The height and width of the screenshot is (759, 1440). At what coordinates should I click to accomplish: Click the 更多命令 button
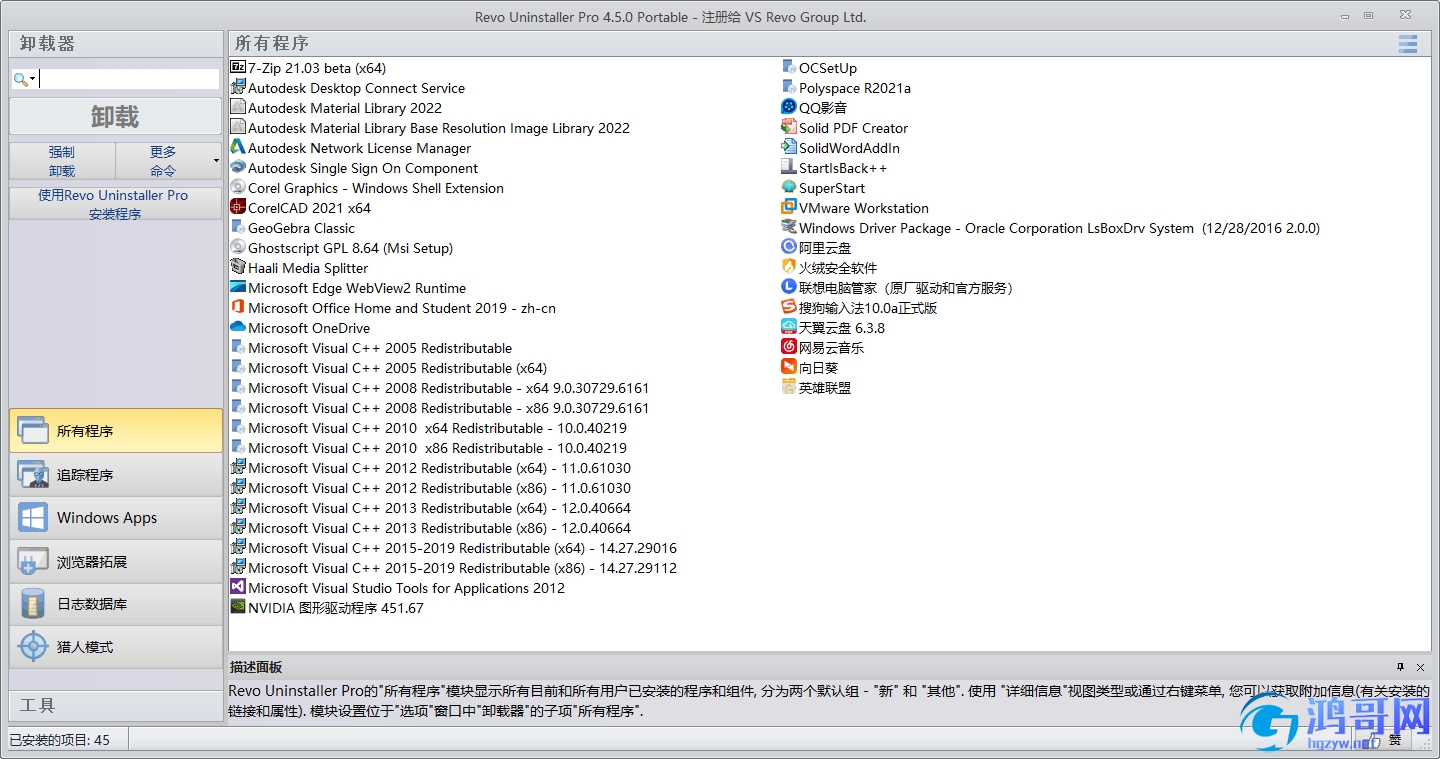tap(163, 161)
